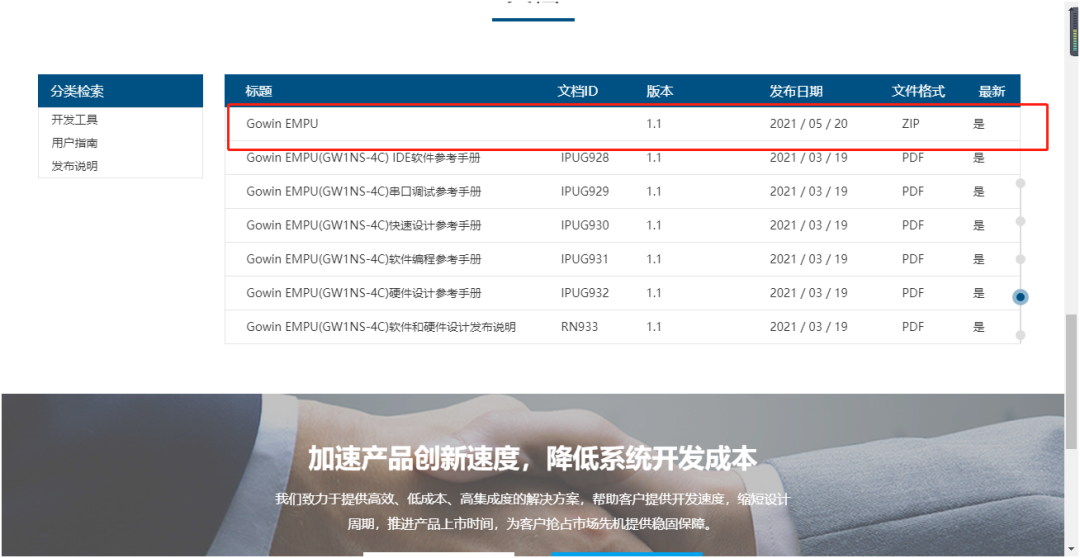Open the 硬件设计参考手册 document

(x=364, y=293)
